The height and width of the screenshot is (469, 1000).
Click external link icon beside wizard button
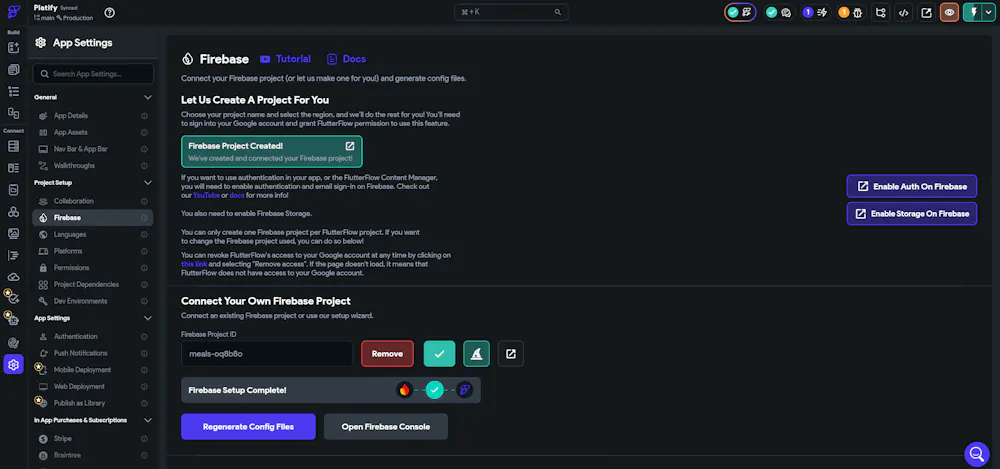511,354
